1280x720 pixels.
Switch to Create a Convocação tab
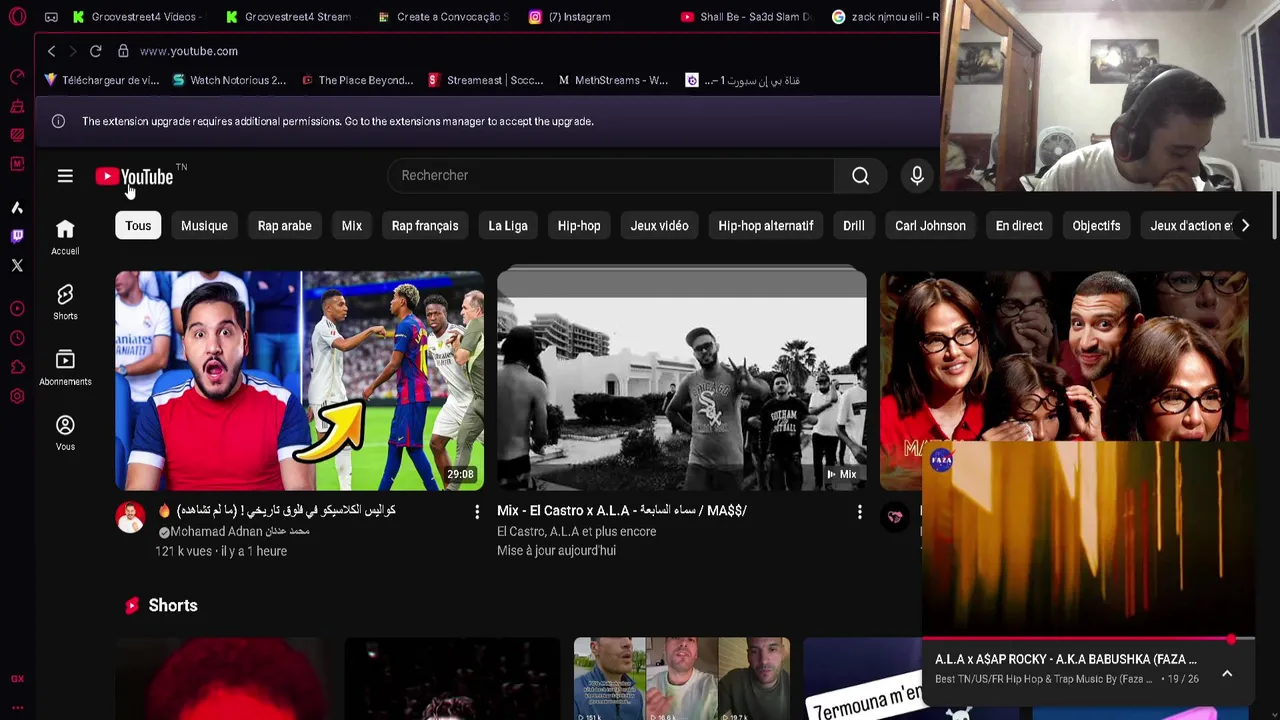(x=444, y=17)
